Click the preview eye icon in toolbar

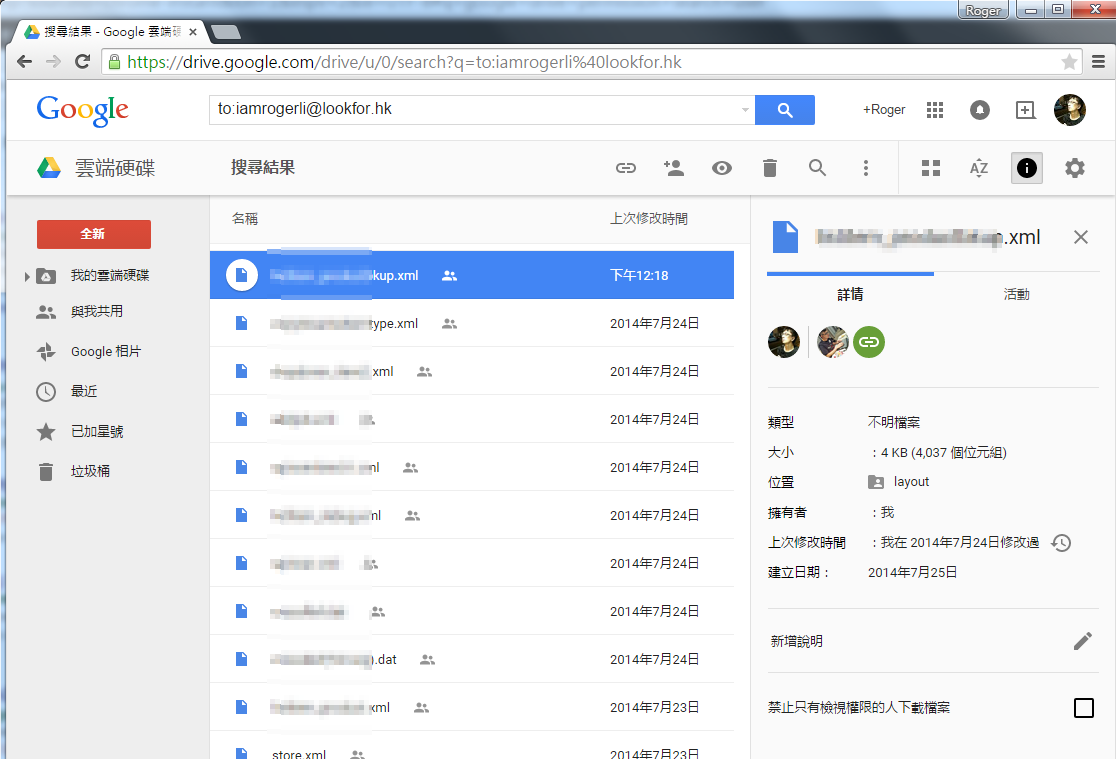click(x=722, y=168)
